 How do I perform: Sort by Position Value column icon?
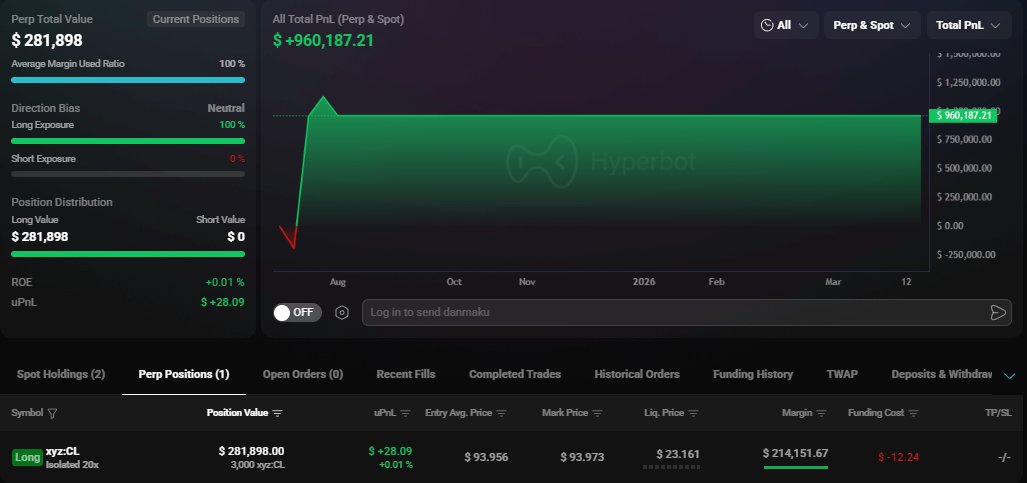pyautogui.click(x=278, y=413)
